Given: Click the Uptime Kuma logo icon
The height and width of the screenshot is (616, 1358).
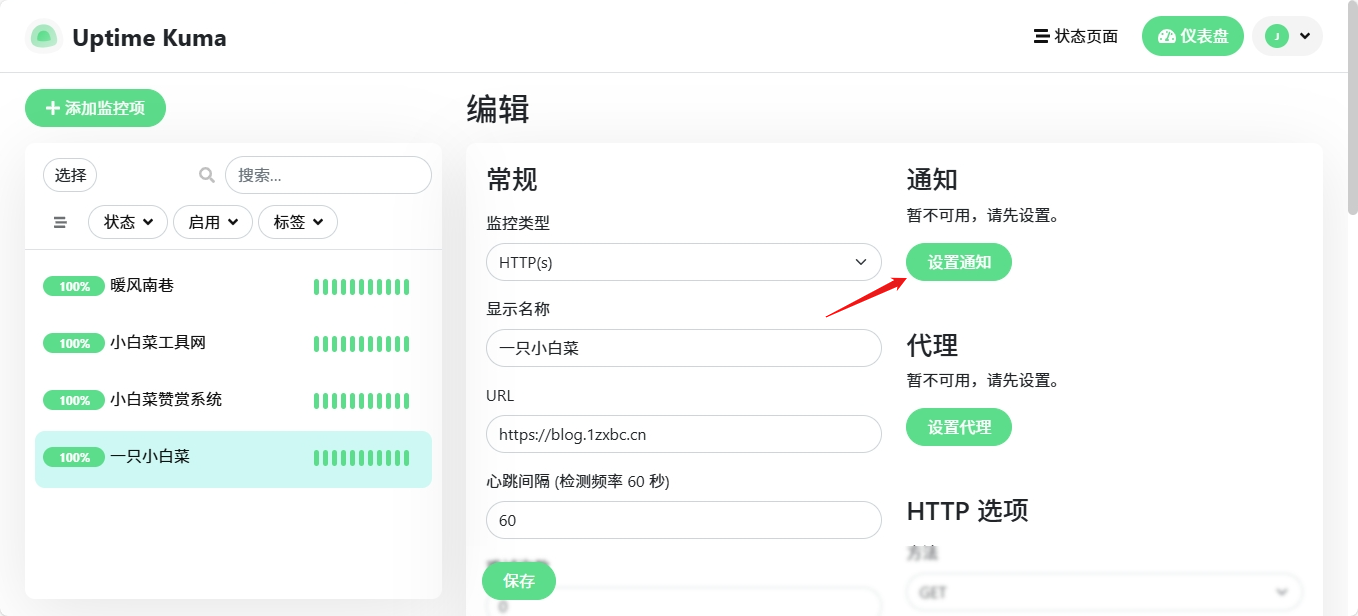Looking at the screenshot, I should click(x=43, y=37).
